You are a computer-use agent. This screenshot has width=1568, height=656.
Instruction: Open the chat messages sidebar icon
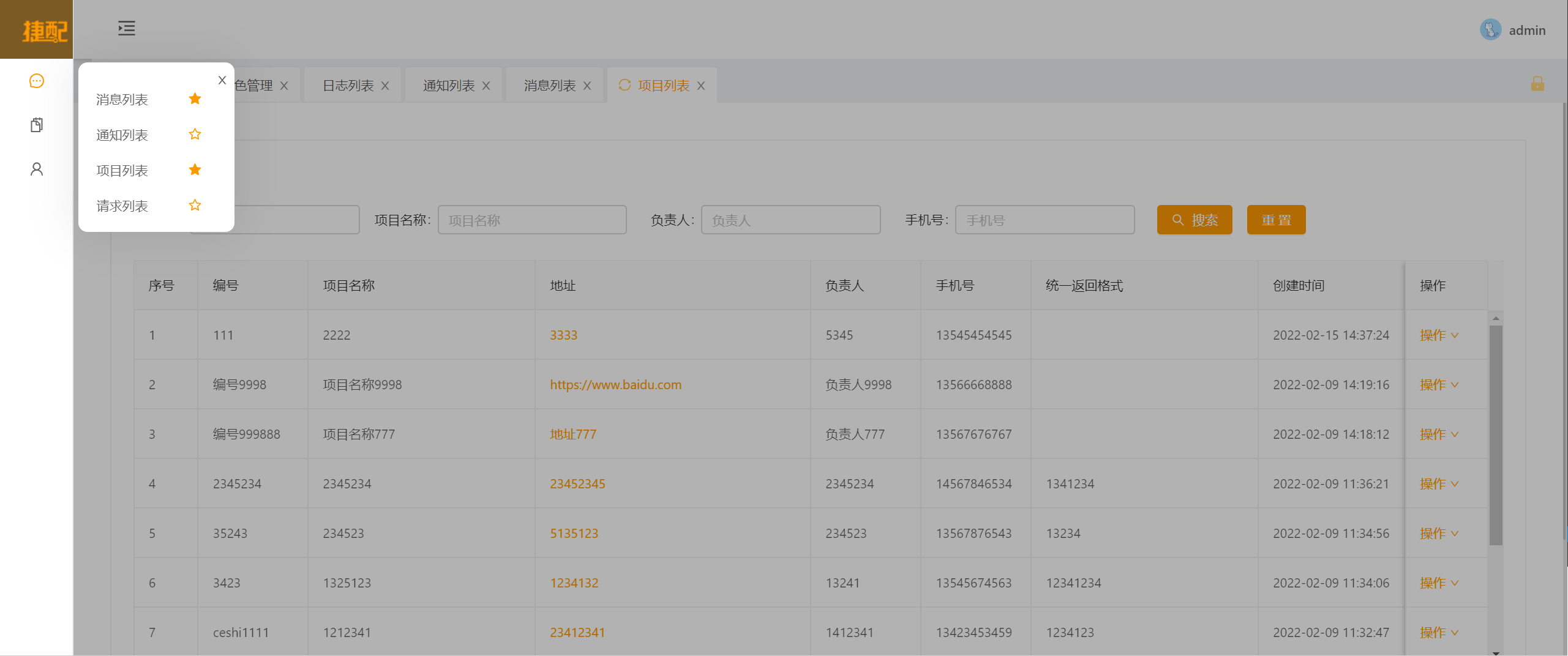click(36, 80)
